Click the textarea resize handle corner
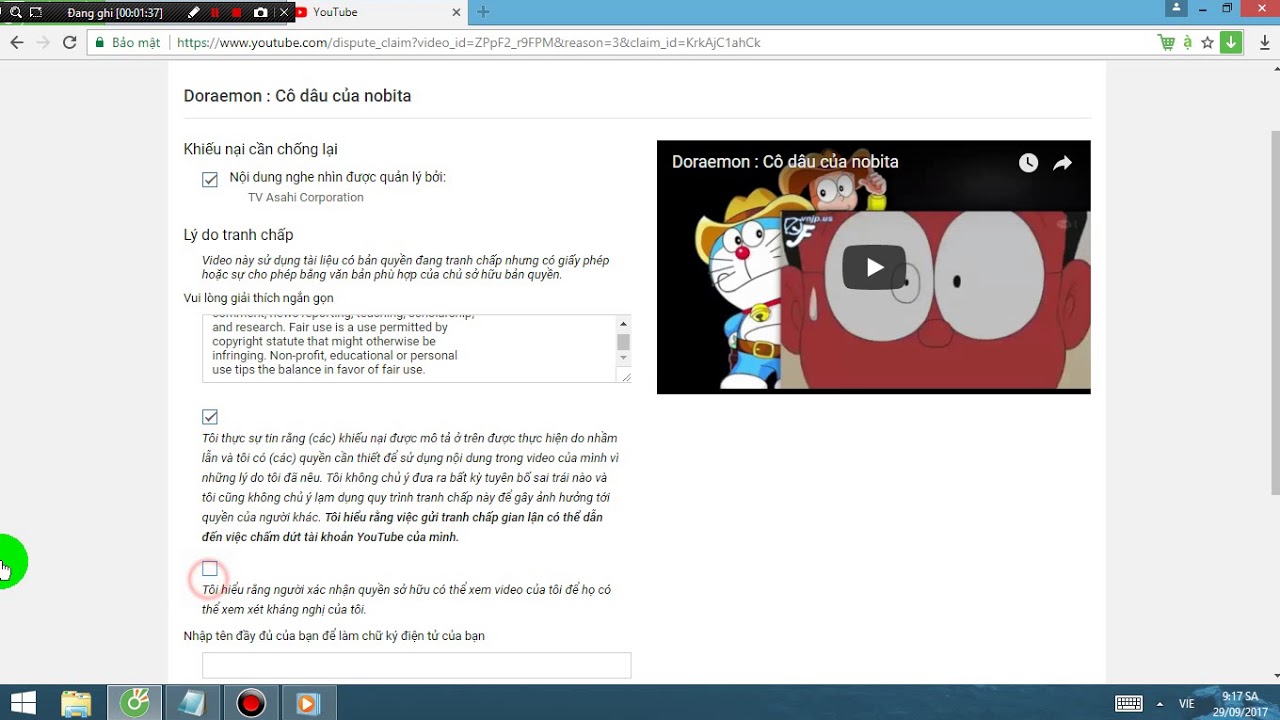1280x720 pixels. point(626,376)
